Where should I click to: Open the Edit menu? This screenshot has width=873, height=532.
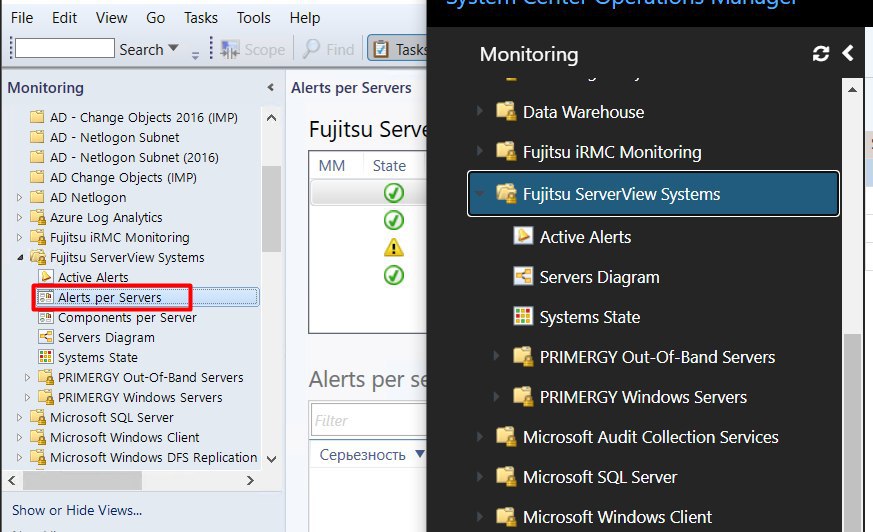click(x=64, y=18)
